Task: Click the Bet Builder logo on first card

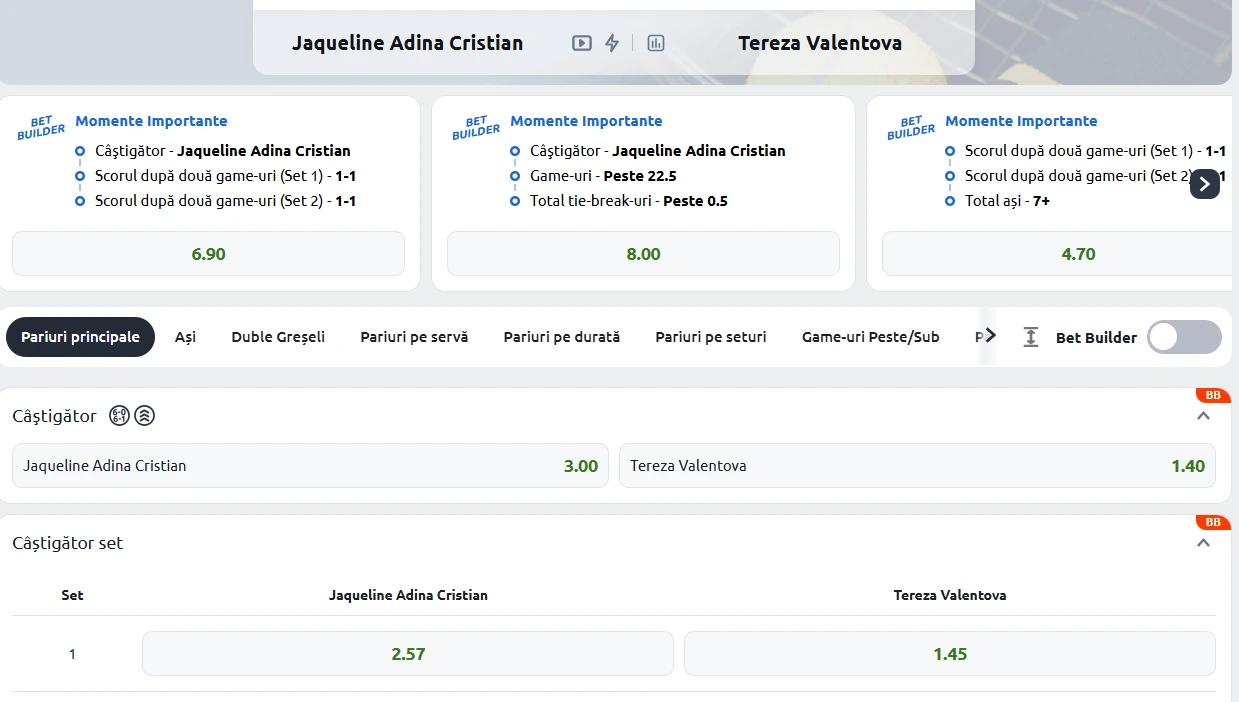Action: tap(41, 127)
